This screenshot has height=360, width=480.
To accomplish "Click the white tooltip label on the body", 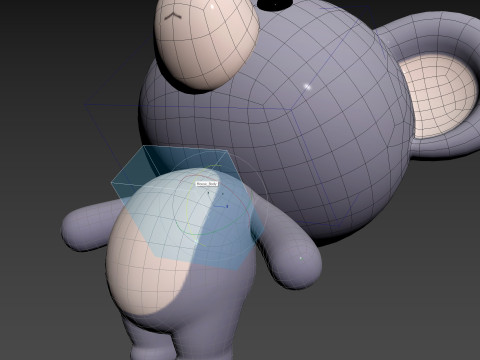I will (207, 184).
